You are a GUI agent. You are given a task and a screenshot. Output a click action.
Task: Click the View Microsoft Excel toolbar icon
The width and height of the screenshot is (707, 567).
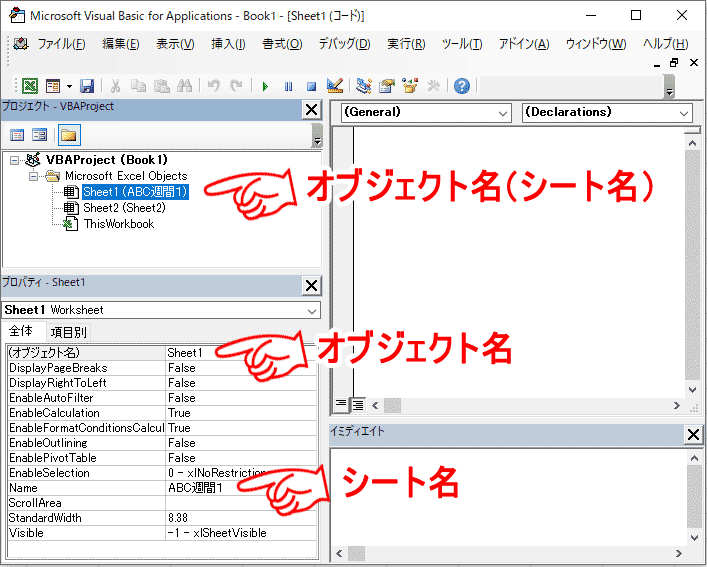tap(30, 86)
